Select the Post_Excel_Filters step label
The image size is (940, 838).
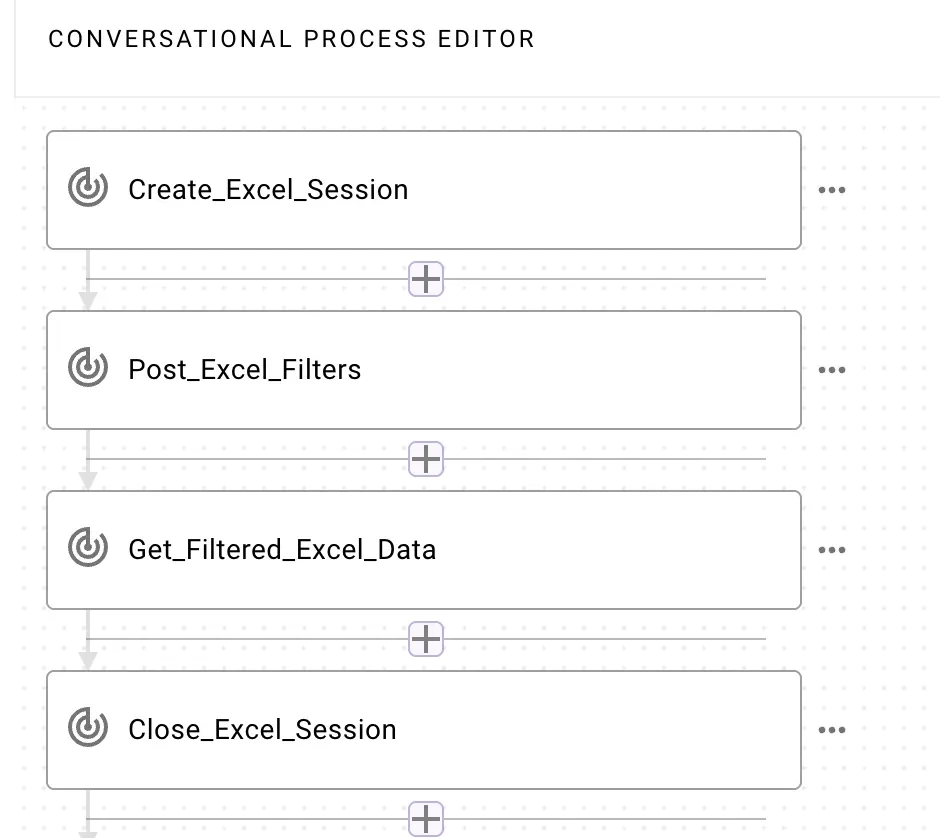click(245, 370)
